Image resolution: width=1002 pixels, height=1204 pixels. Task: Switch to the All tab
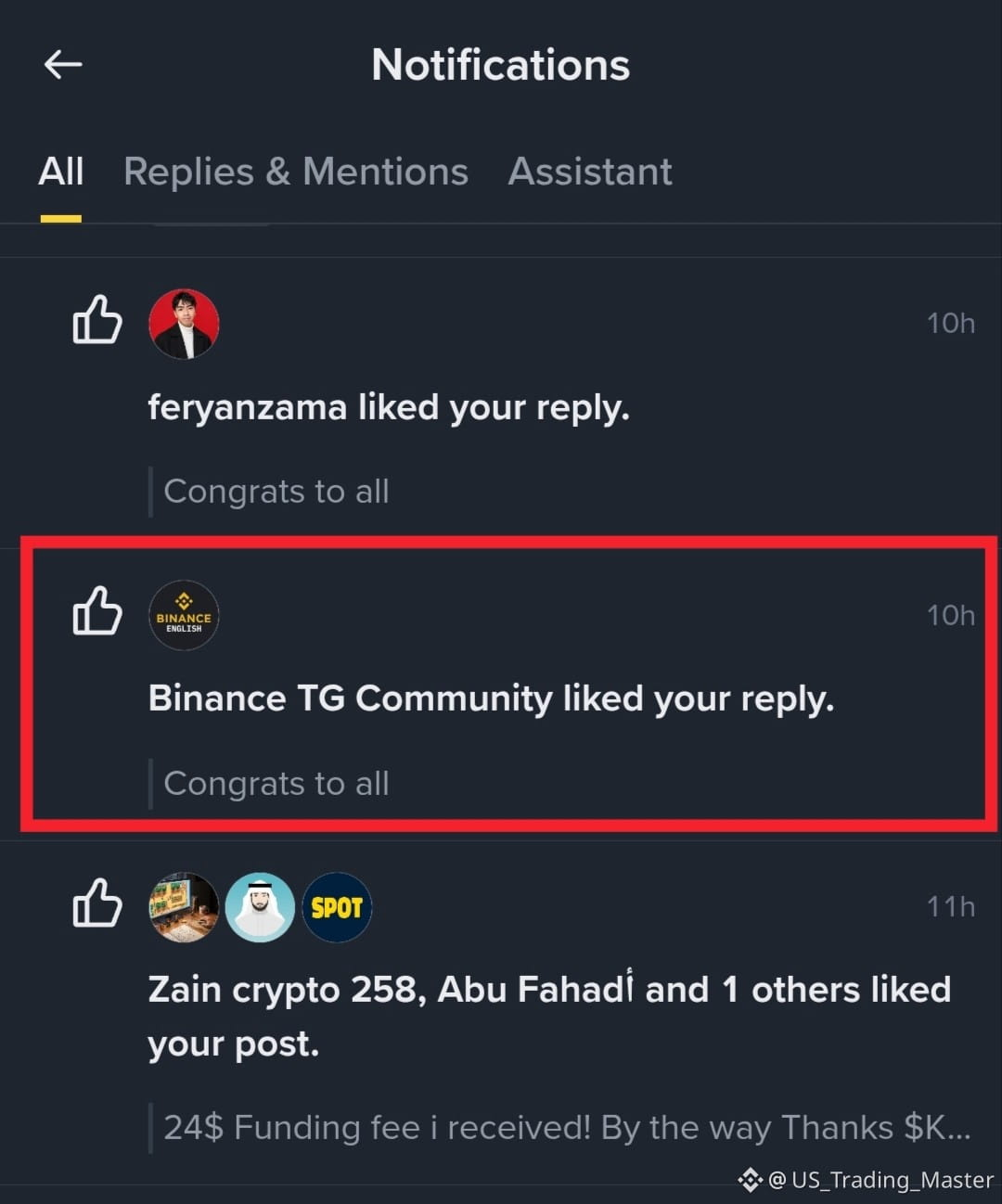point(61,172)
